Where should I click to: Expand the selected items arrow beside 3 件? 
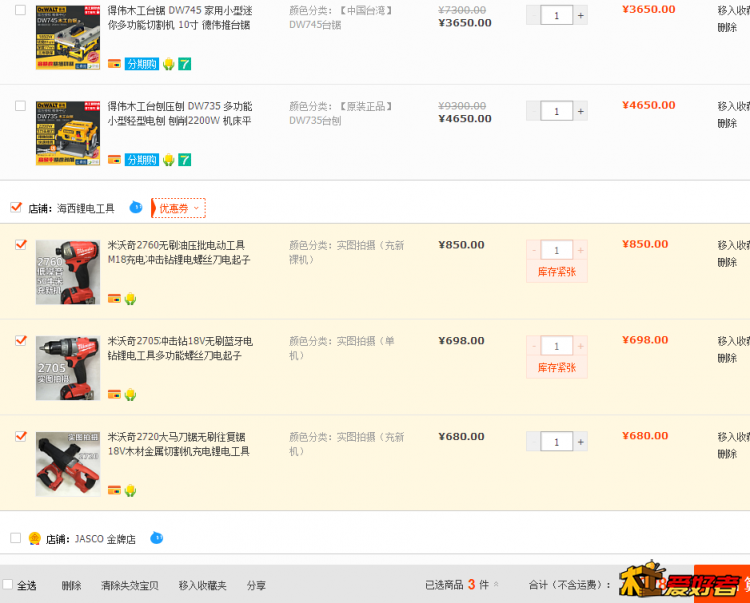[x=496, y=584]
